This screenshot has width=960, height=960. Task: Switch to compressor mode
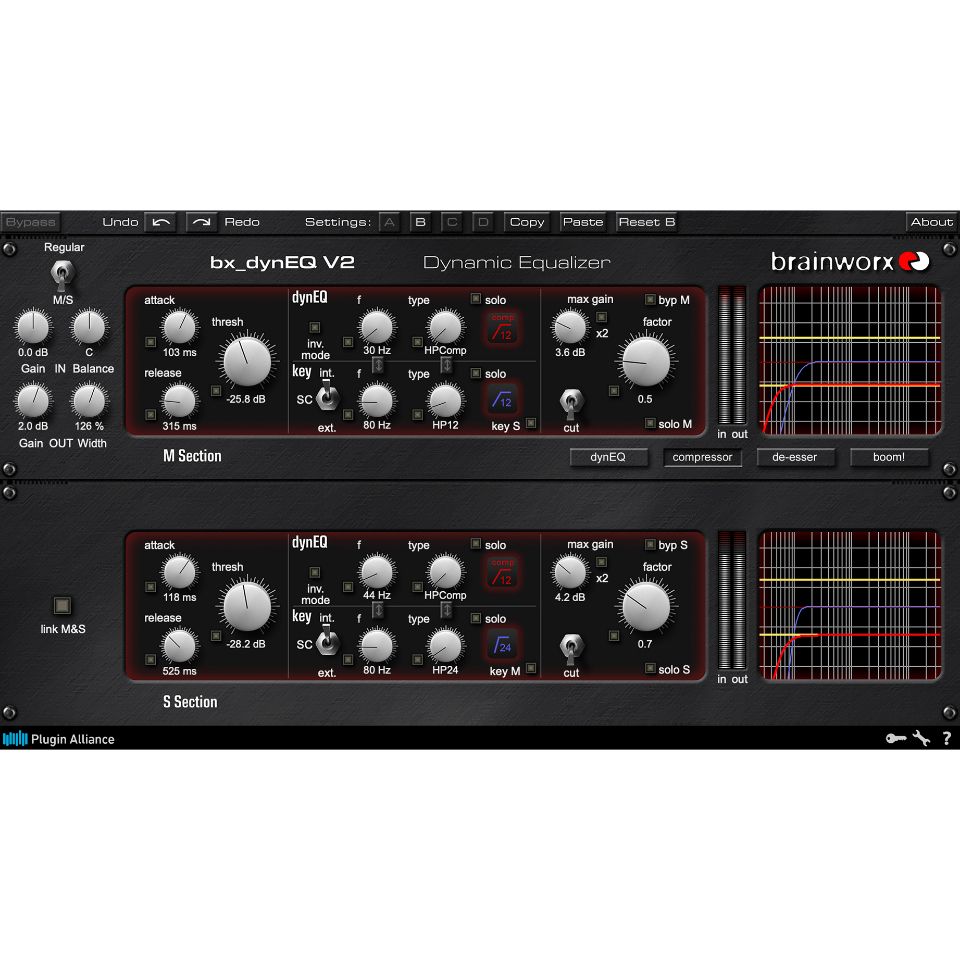(702, 457)
